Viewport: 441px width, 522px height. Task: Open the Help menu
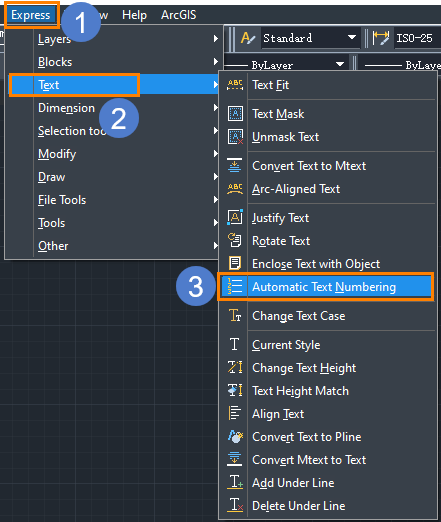[134, 15]
